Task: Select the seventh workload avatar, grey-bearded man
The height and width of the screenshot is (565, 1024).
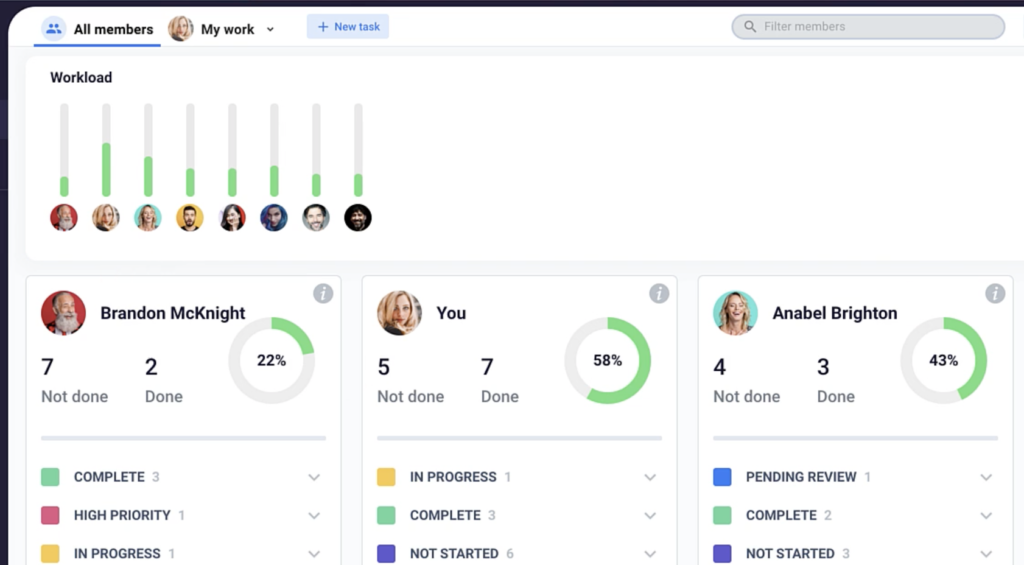Action: pos(316,218)
